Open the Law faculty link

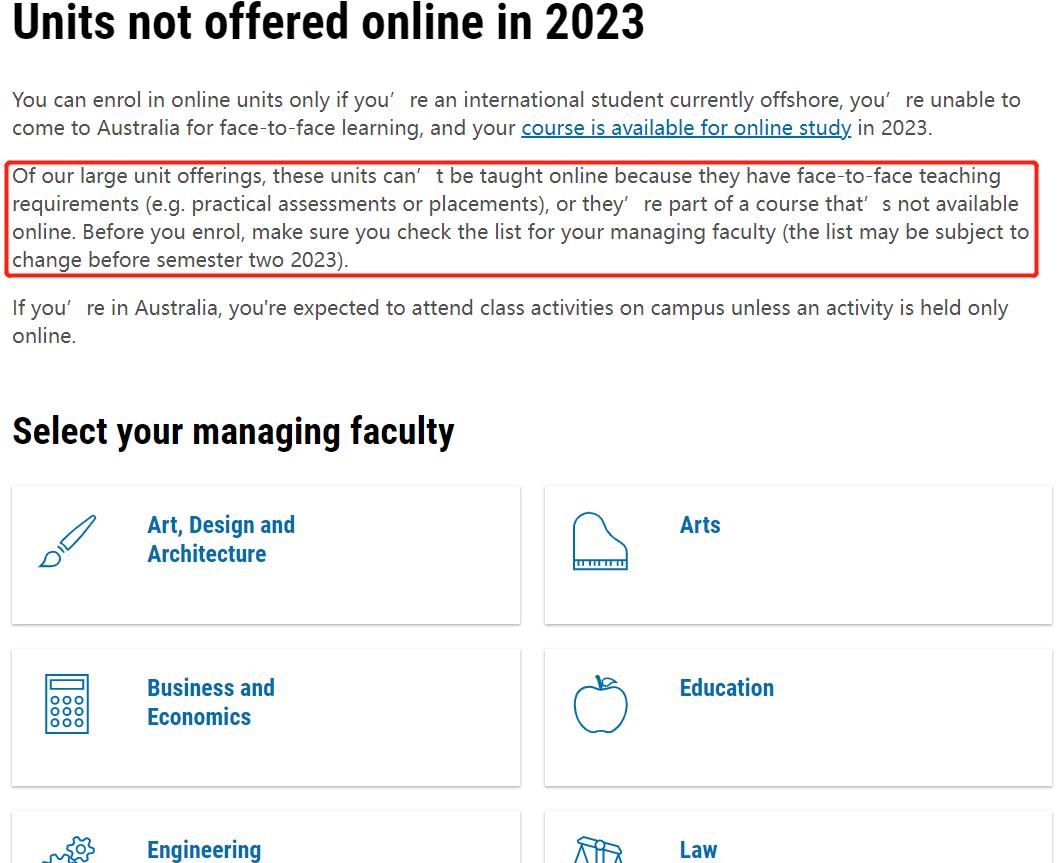pos(700,850)
